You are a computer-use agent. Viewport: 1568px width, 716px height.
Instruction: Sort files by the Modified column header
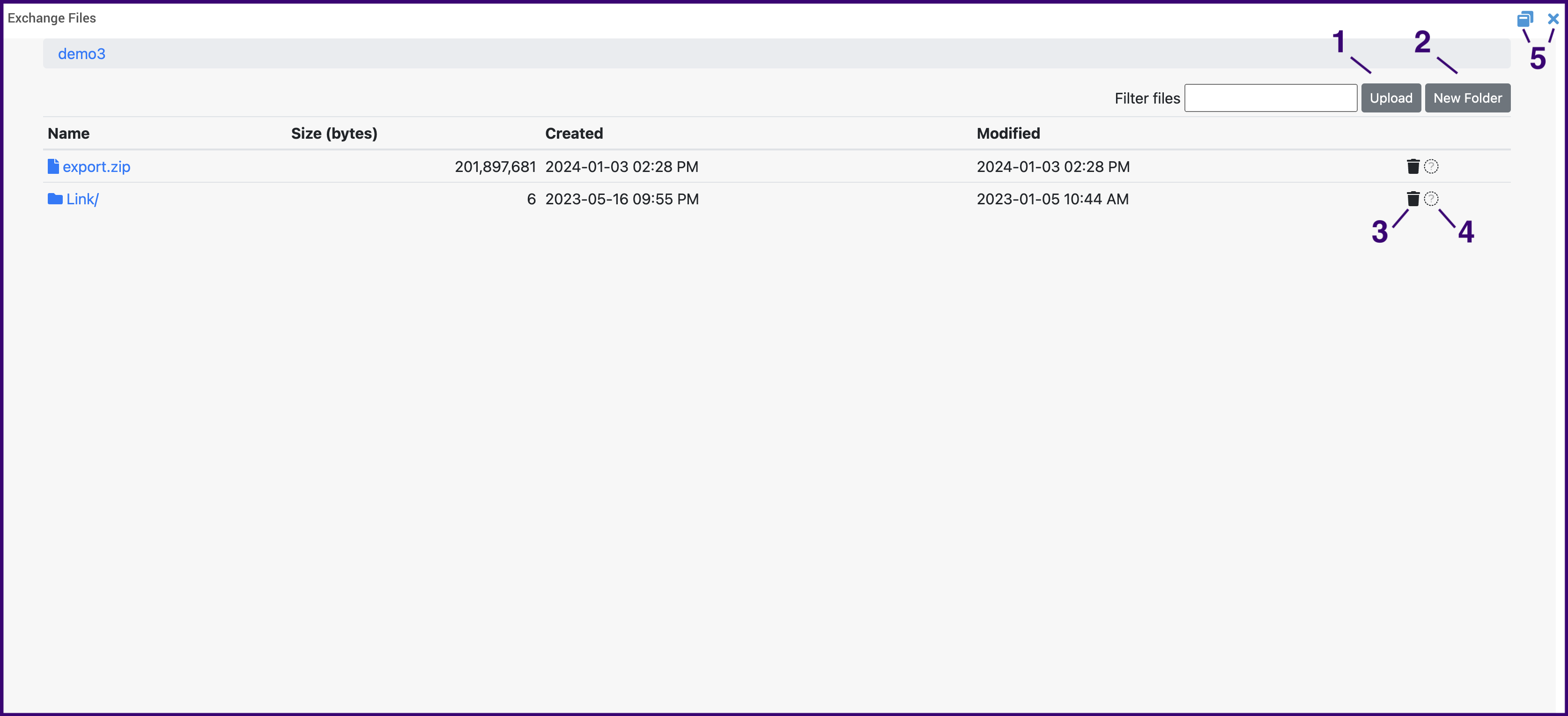click(x=1008, y=134)
